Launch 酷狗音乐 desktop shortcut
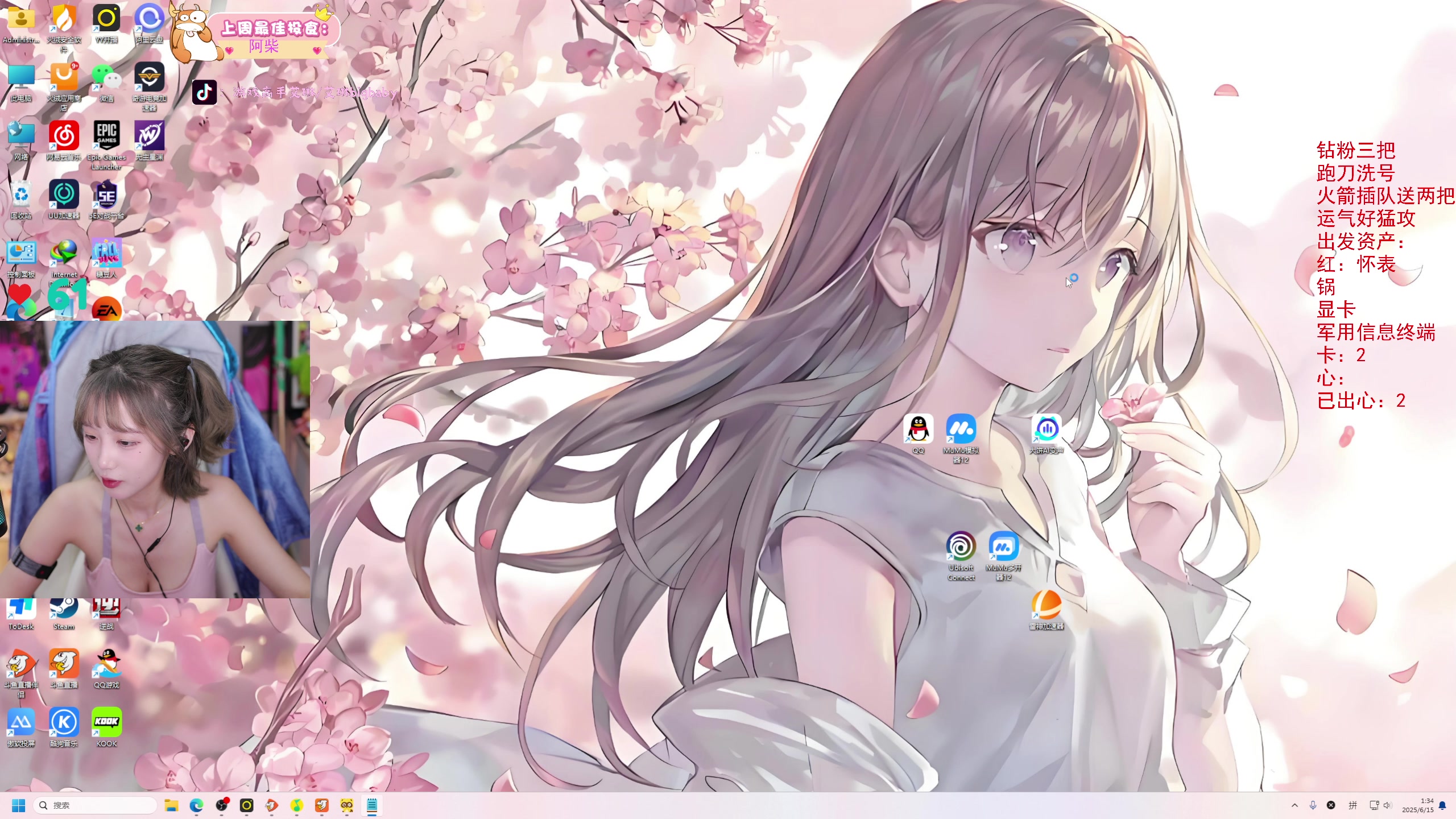Screen dimensions: 1456x819 64,727
